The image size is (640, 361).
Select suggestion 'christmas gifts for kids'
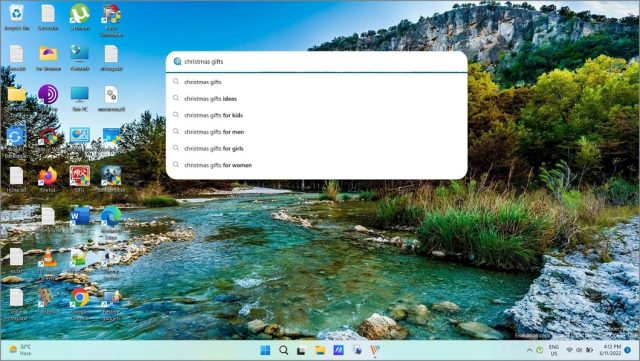pyautogui.click(x=317, y=116)
